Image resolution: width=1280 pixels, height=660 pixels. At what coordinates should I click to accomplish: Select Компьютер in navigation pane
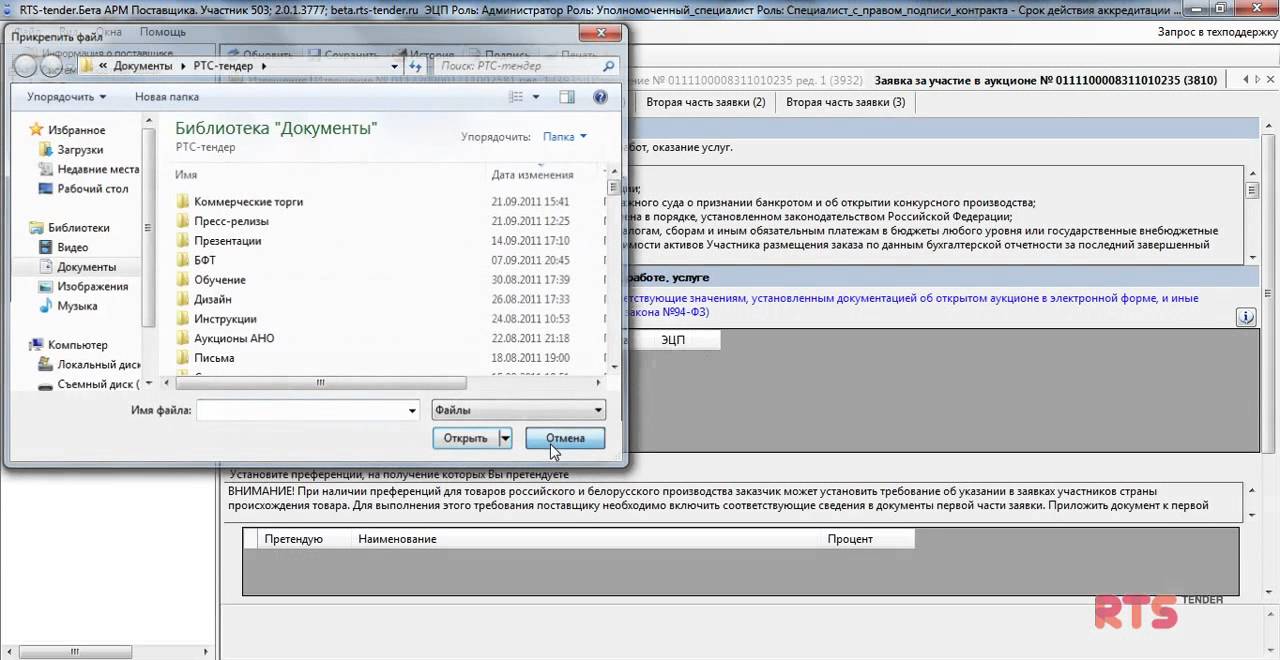click(77, 345)
